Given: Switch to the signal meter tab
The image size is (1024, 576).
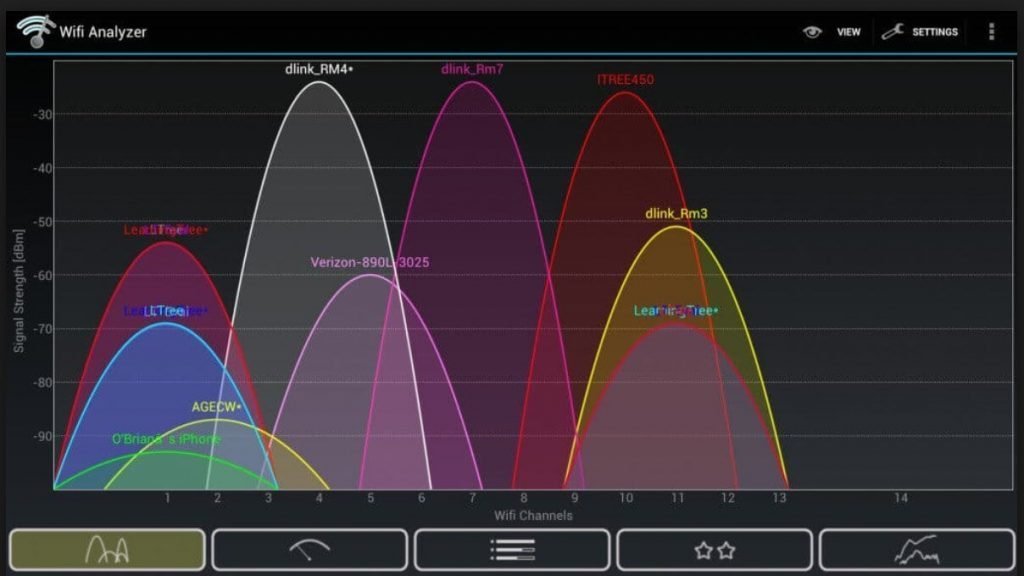Looking at the screenshot, I should [x=310, y=549].
